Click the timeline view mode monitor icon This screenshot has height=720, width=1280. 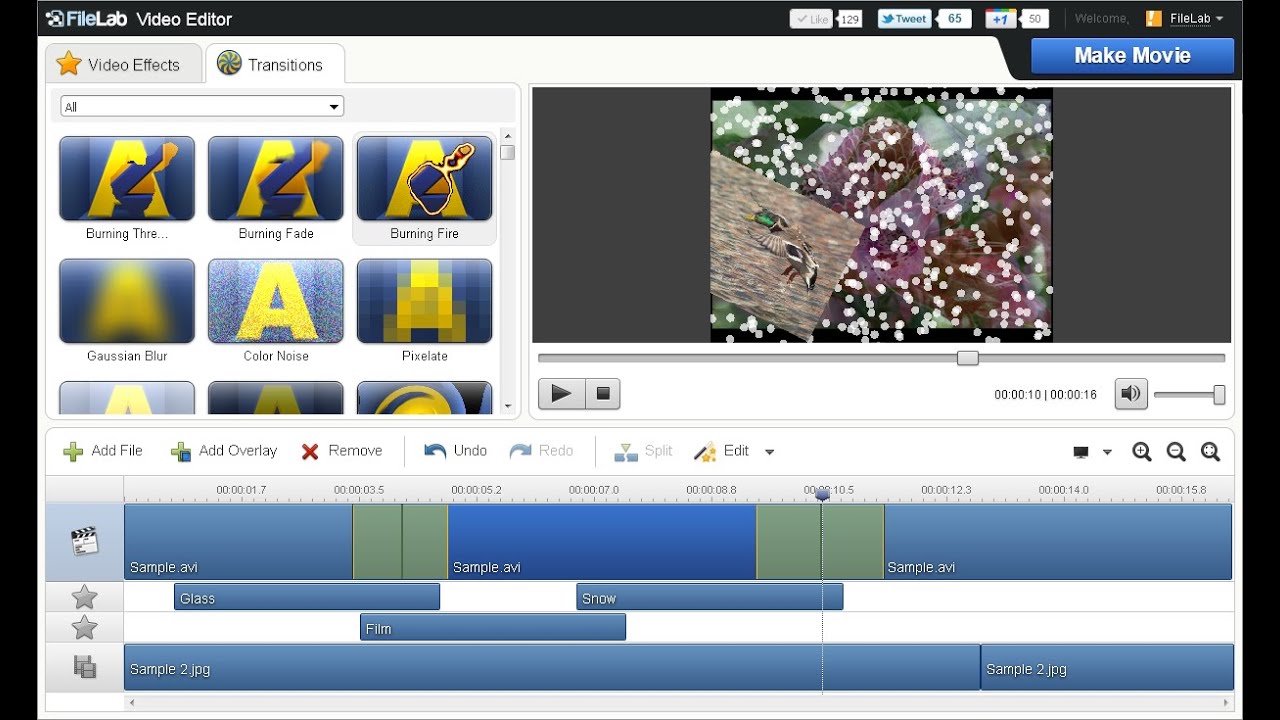[1081, 452]
